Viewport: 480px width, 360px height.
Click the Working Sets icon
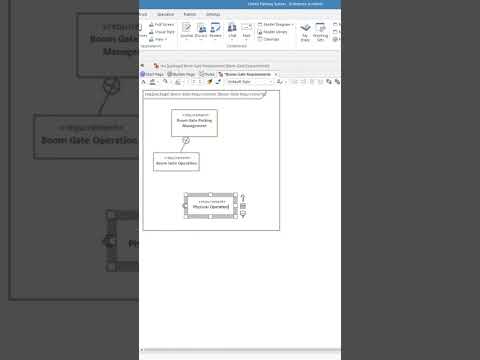click(x=320, y=32)
